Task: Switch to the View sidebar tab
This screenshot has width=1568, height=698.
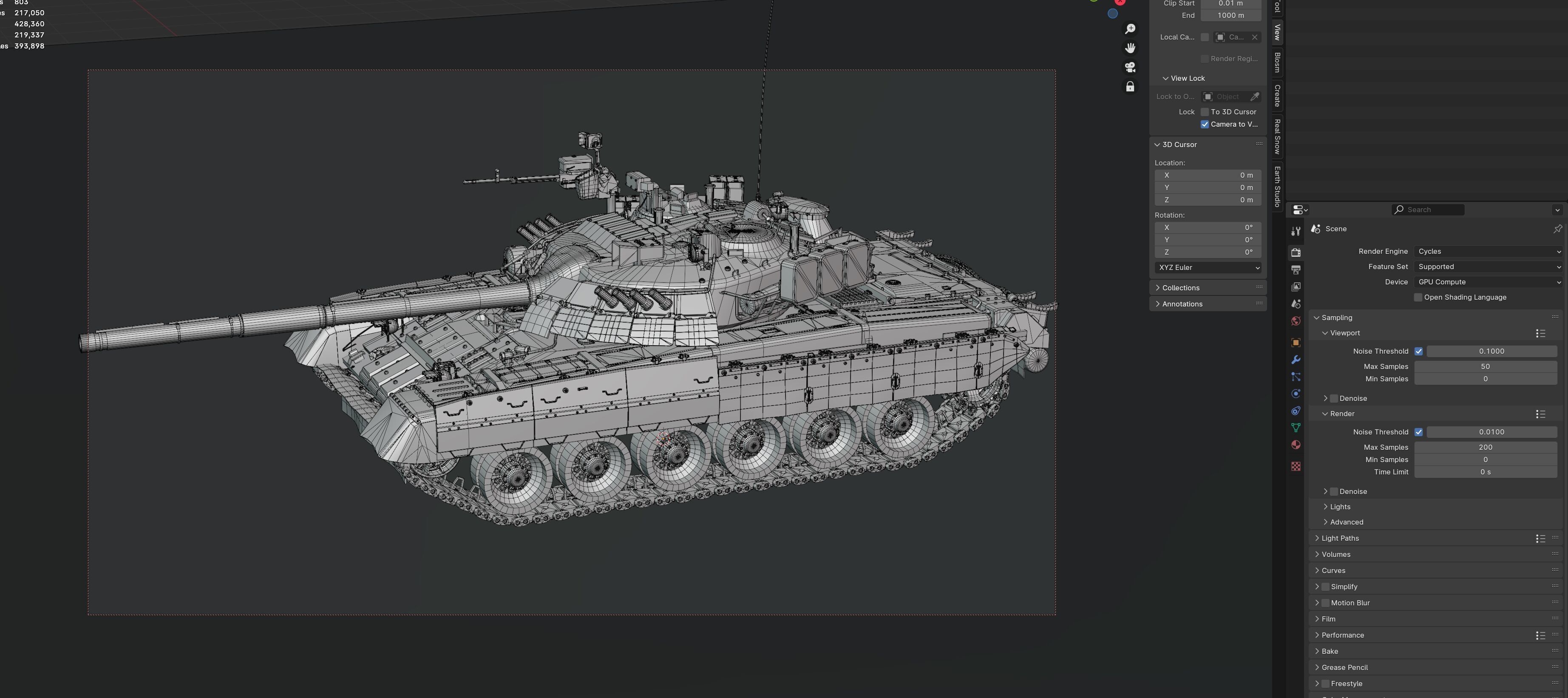Action: 1278,33
